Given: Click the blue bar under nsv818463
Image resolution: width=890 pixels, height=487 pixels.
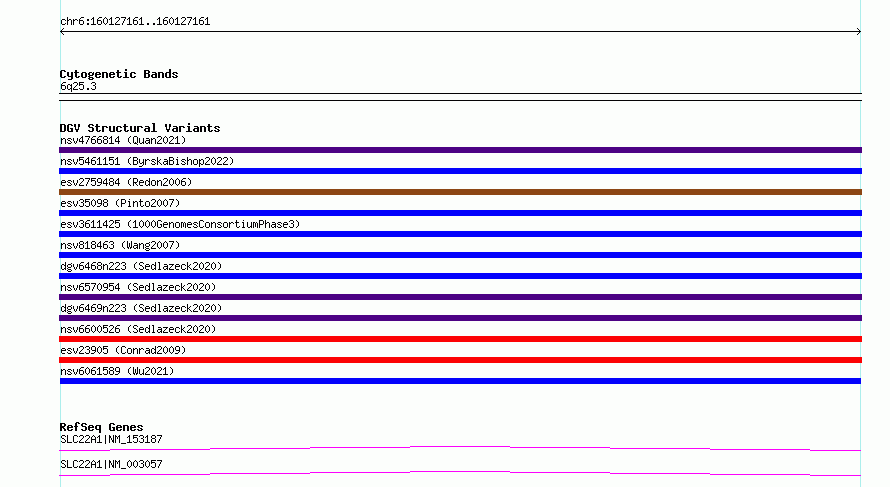Looking at the screenshot, I should tap(460, 255).
